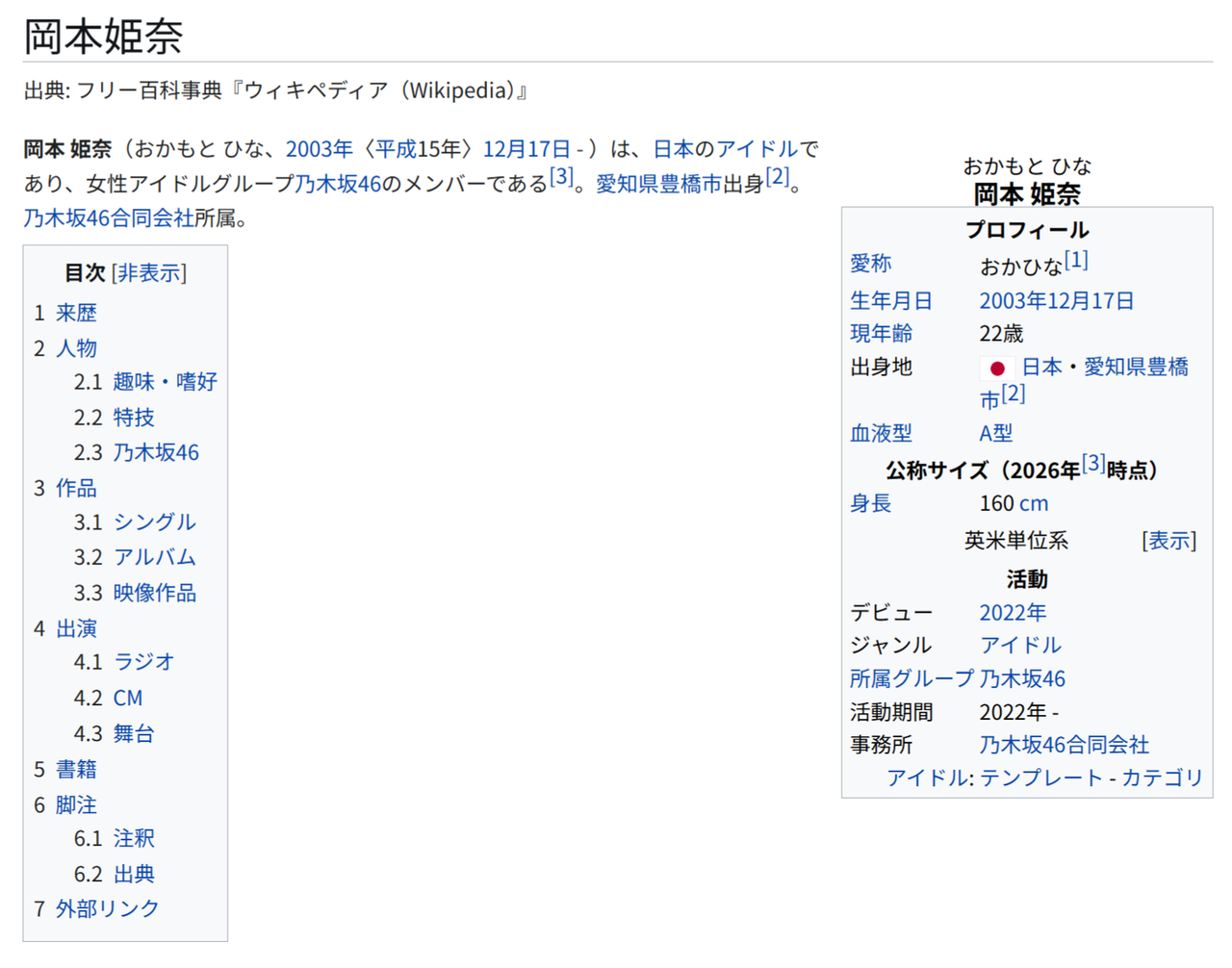The height and width of the screenshot is (968, 1232).
Task: Open the 2003年 link in the intro paragraph
Action: [x=320, y=149]
